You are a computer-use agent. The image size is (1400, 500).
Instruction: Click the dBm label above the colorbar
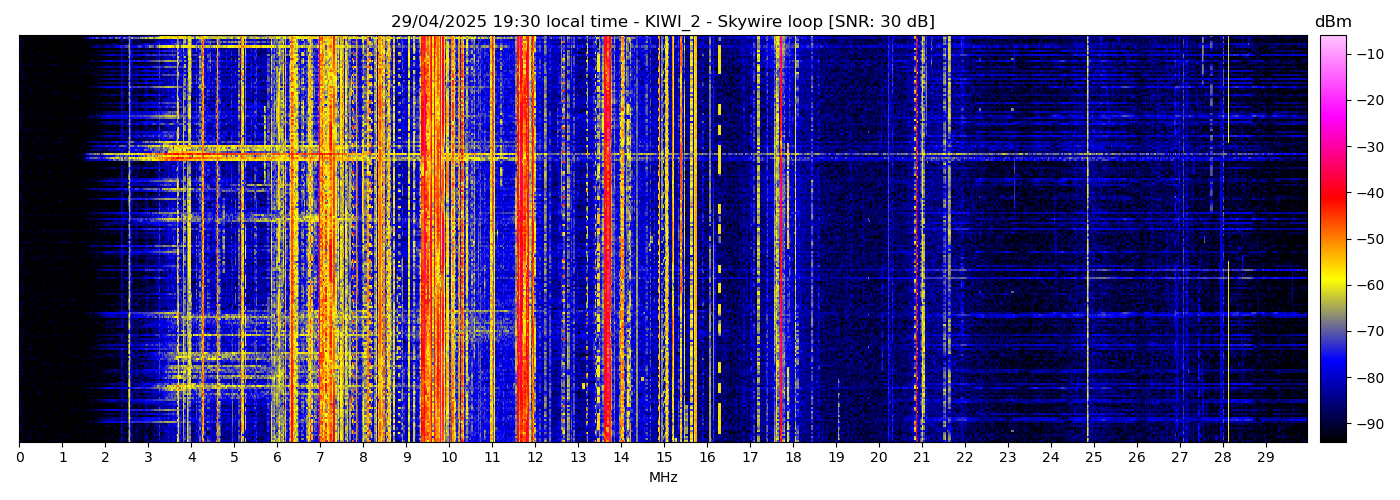click(x=1332, y=22)
